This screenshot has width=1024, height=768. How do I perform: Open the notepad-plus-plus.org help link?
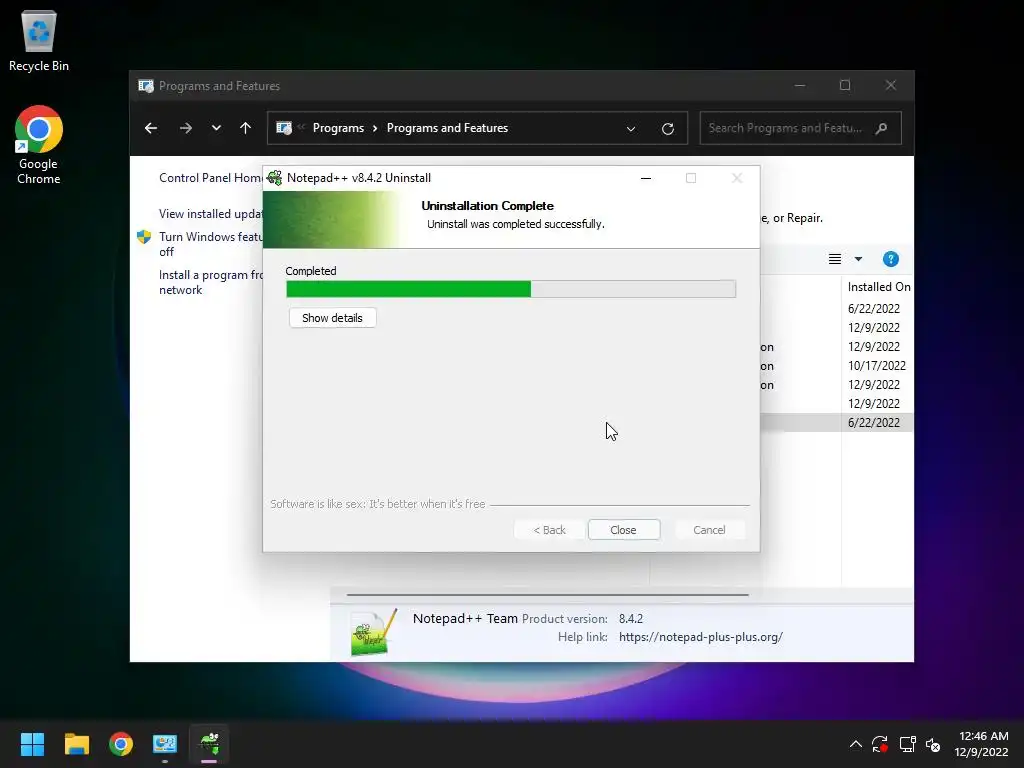(701, 637)
